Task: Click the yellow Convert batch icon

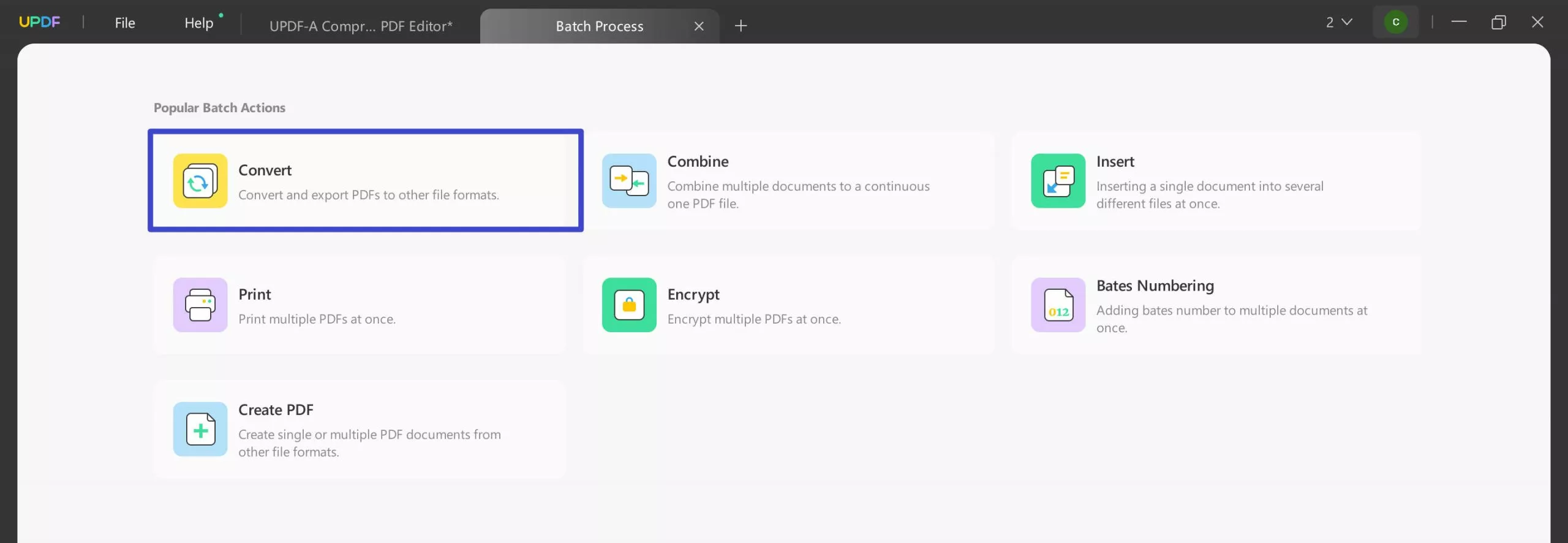Action: click(200, 181)
